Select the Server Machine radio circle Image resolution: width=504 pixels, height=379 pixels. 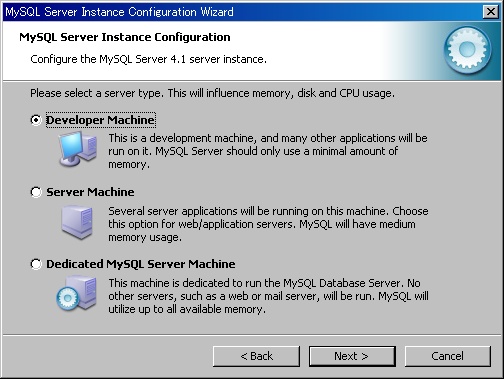[36, 192]
